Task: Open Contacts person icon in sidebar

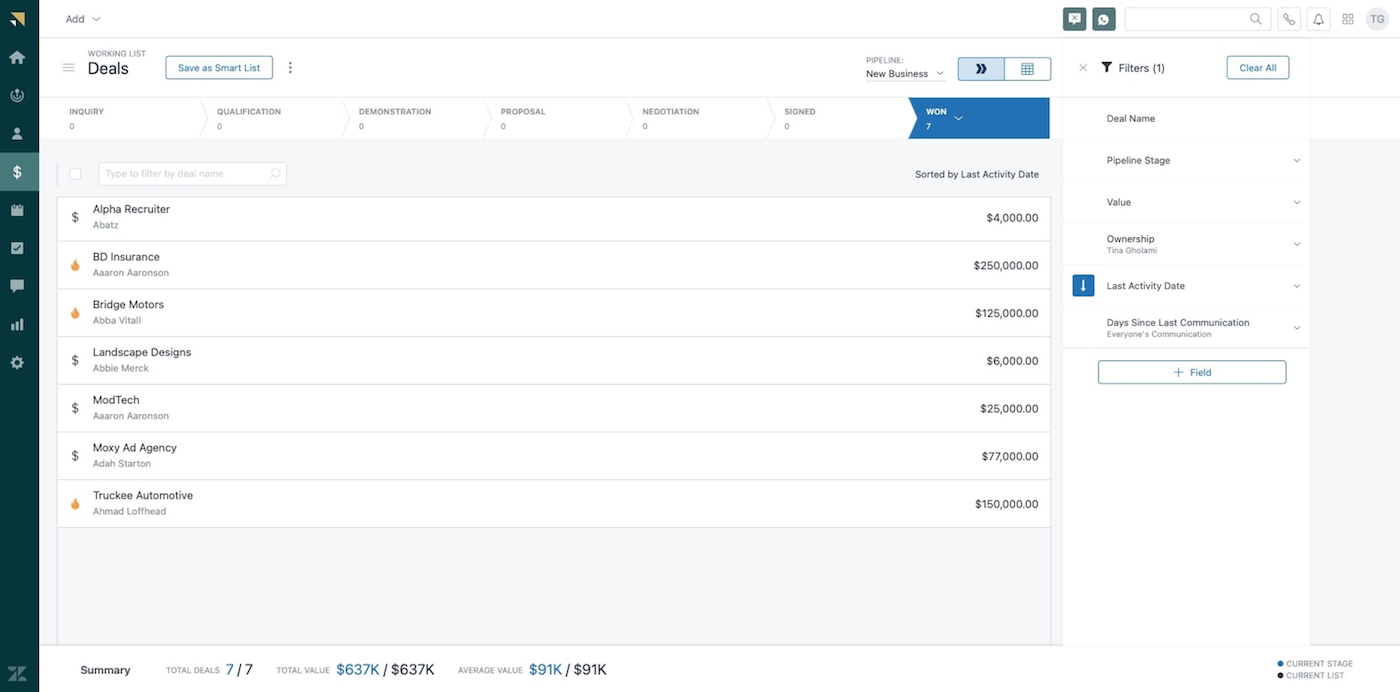Action: point(17,134)
